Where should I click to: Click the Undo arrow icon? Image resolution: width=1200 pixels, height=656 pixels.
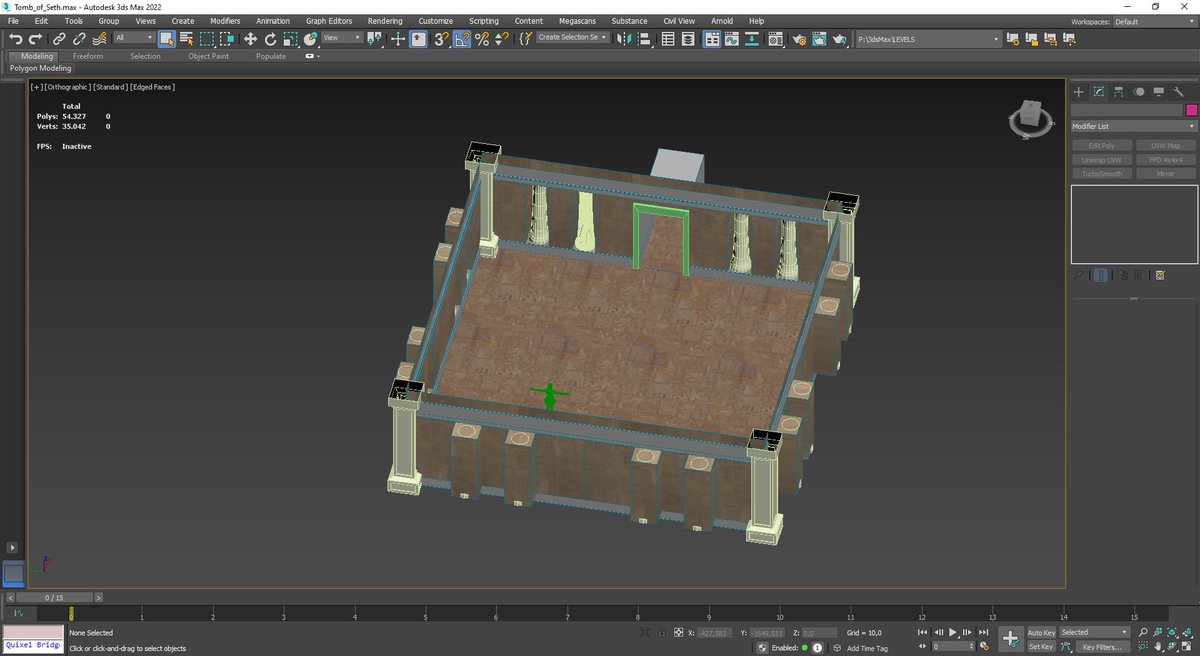(x=16, y=38)
